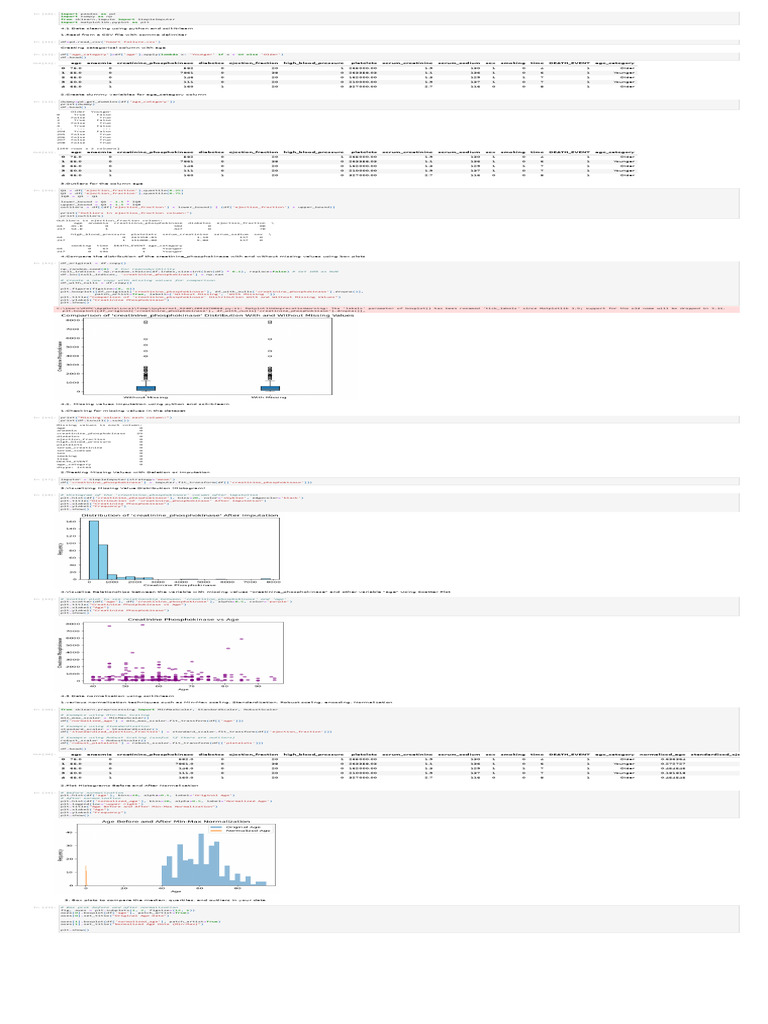
Task: Click the read_csv 'heart failure' code cell
Action: coord(399,41)
